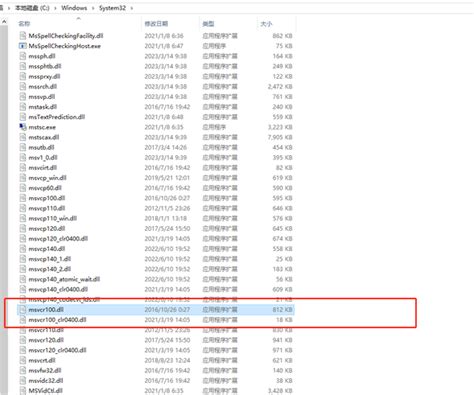The height and width of the screenshot is (395, 474).
Task: Select the MSVidCtl.dll file icon
Action: tap(22, 391)
